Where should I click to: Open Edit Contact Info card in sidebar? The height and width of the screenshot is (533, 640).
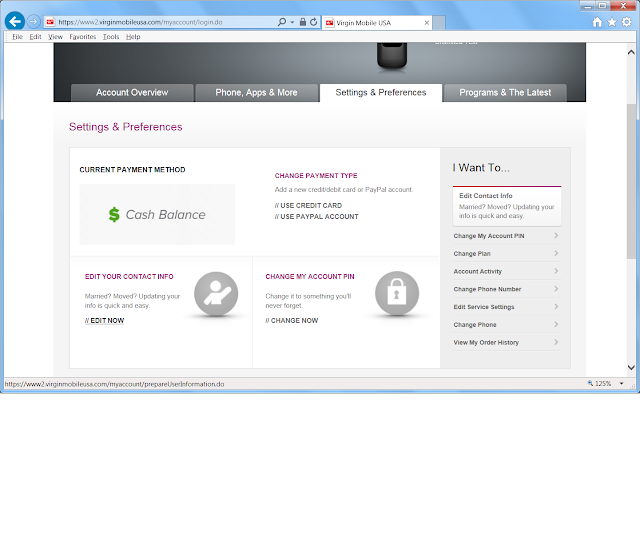tap(507, 206)
